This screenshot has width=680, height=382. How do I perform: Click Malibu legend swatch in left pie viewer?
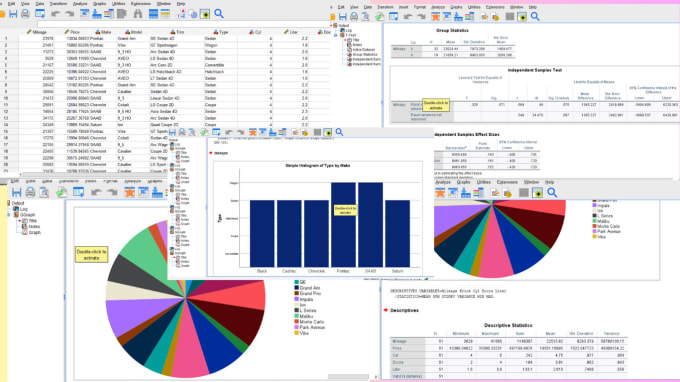pos(297,316)
